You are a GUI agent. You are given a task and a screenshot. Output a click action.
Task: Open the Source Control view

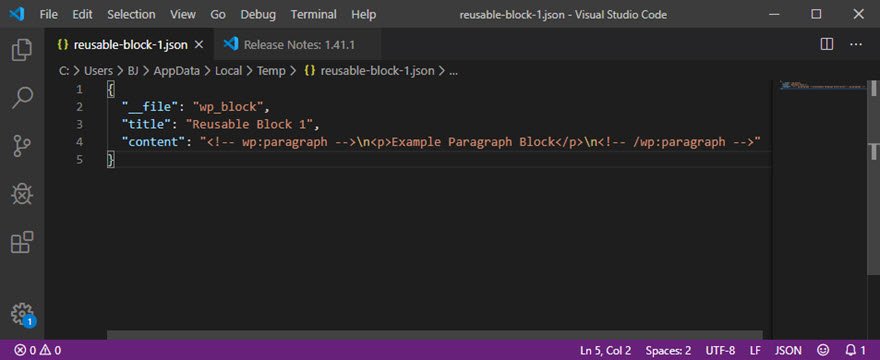[22, 146]
